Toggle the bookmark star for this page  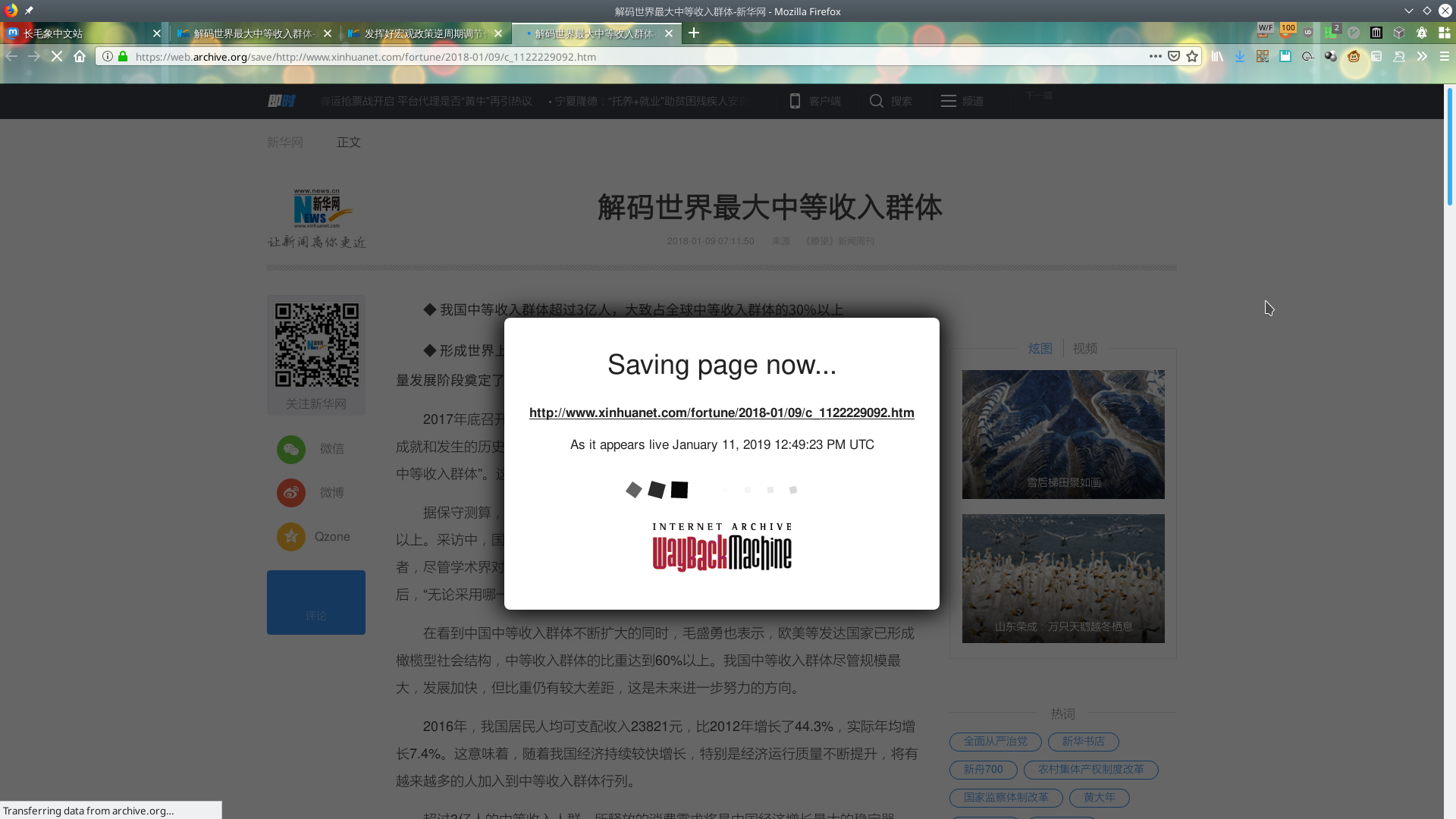(x=1192, y=57)
